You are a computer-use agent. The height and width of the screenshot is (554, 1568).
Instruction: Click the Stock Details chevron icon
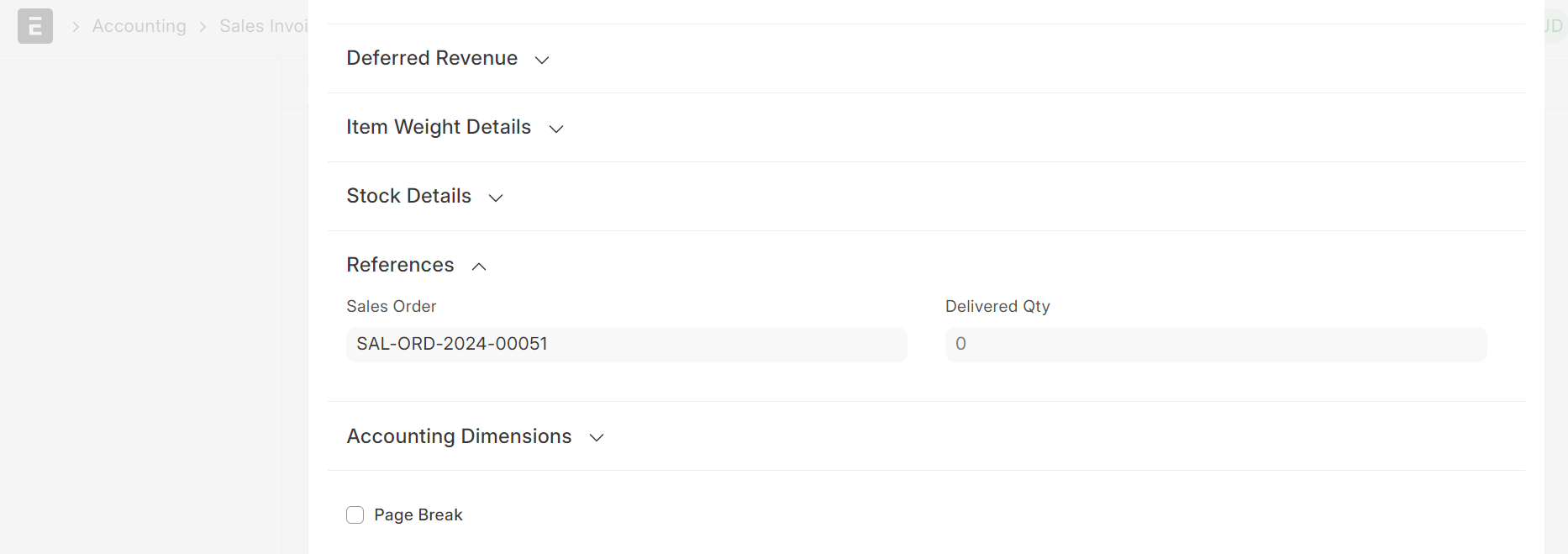point(496,198)
